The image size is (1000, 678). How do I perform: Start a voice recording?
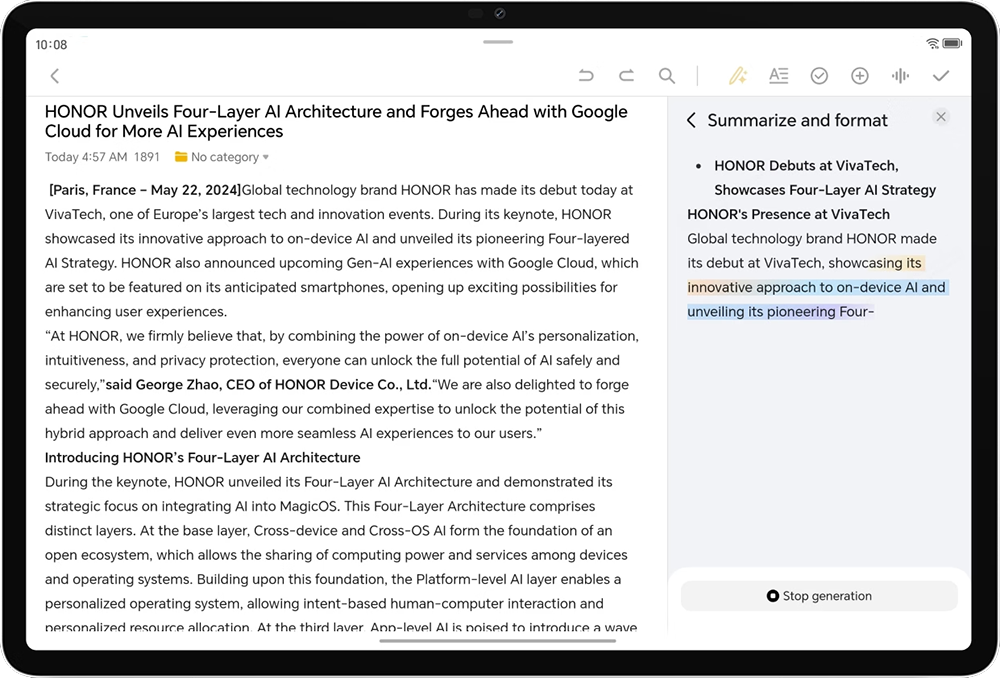[900, 76]
